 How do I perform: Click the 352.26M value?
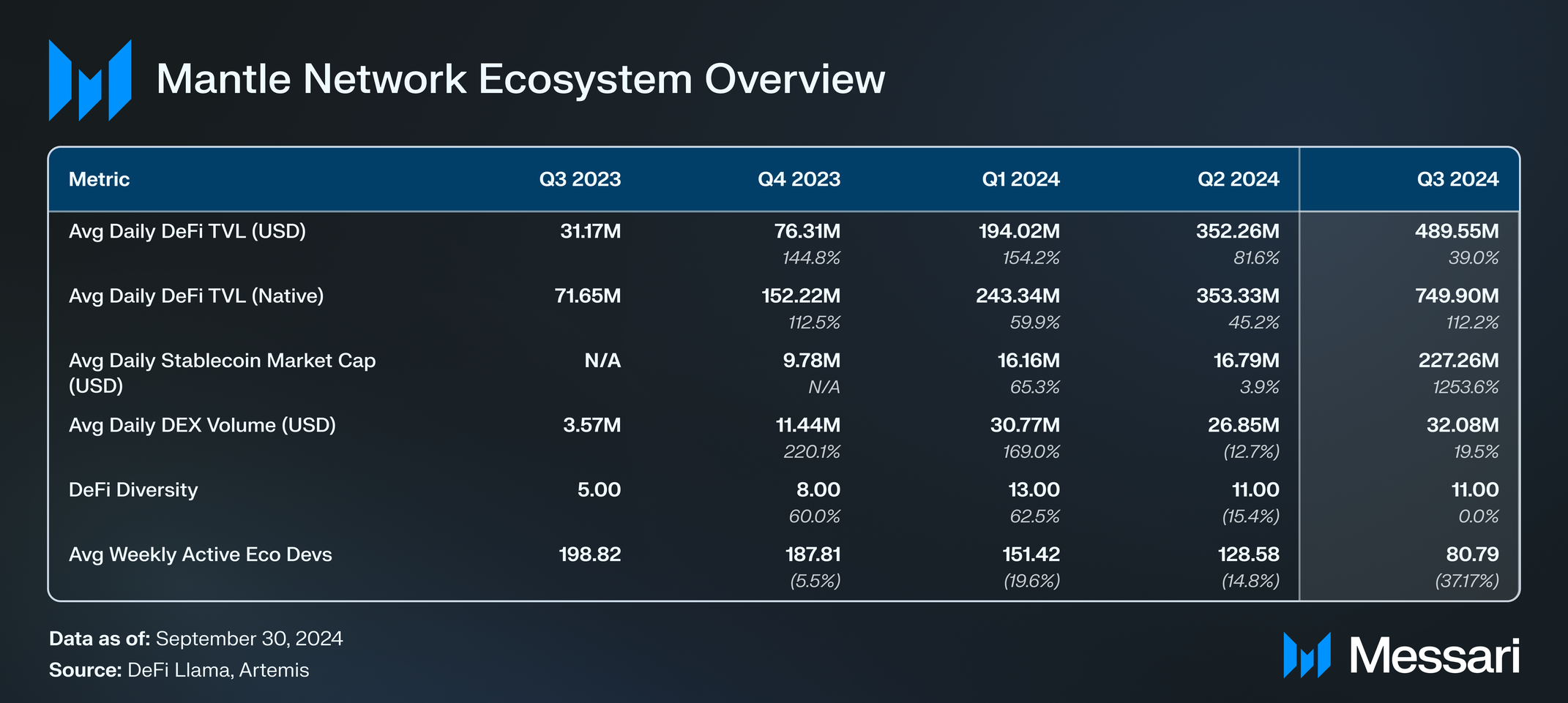1238,231
